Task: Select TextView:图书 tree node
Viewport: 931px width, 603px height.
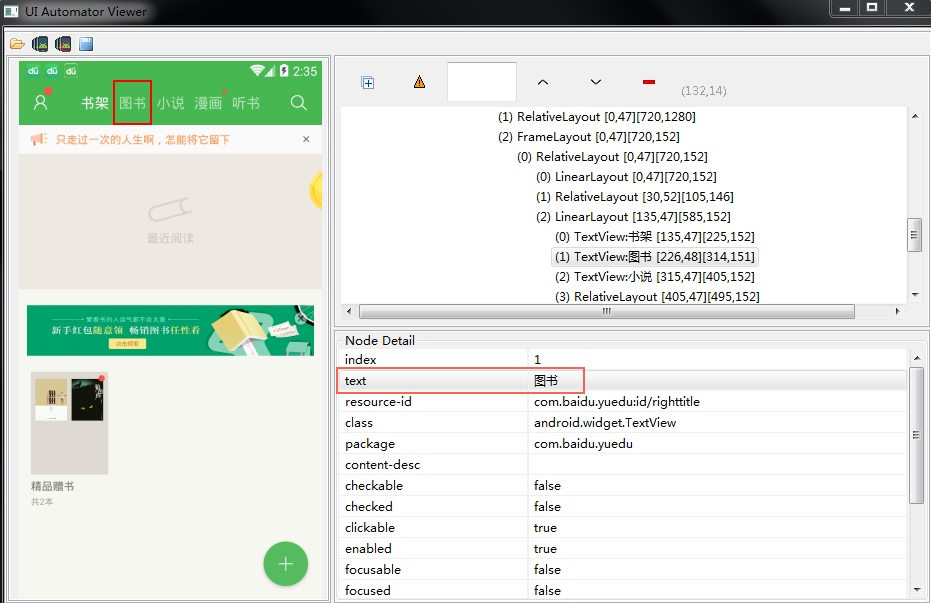Action: tap(654, 257)
